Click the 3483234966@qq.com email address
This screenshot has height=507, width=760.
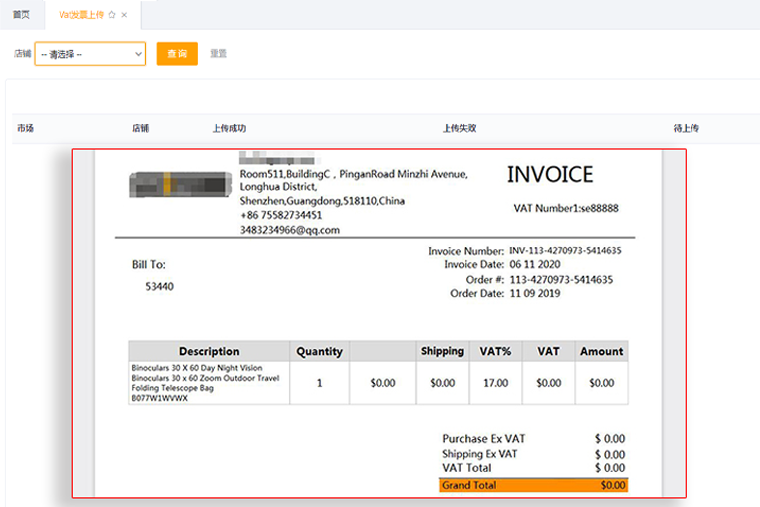click(290, 230)
